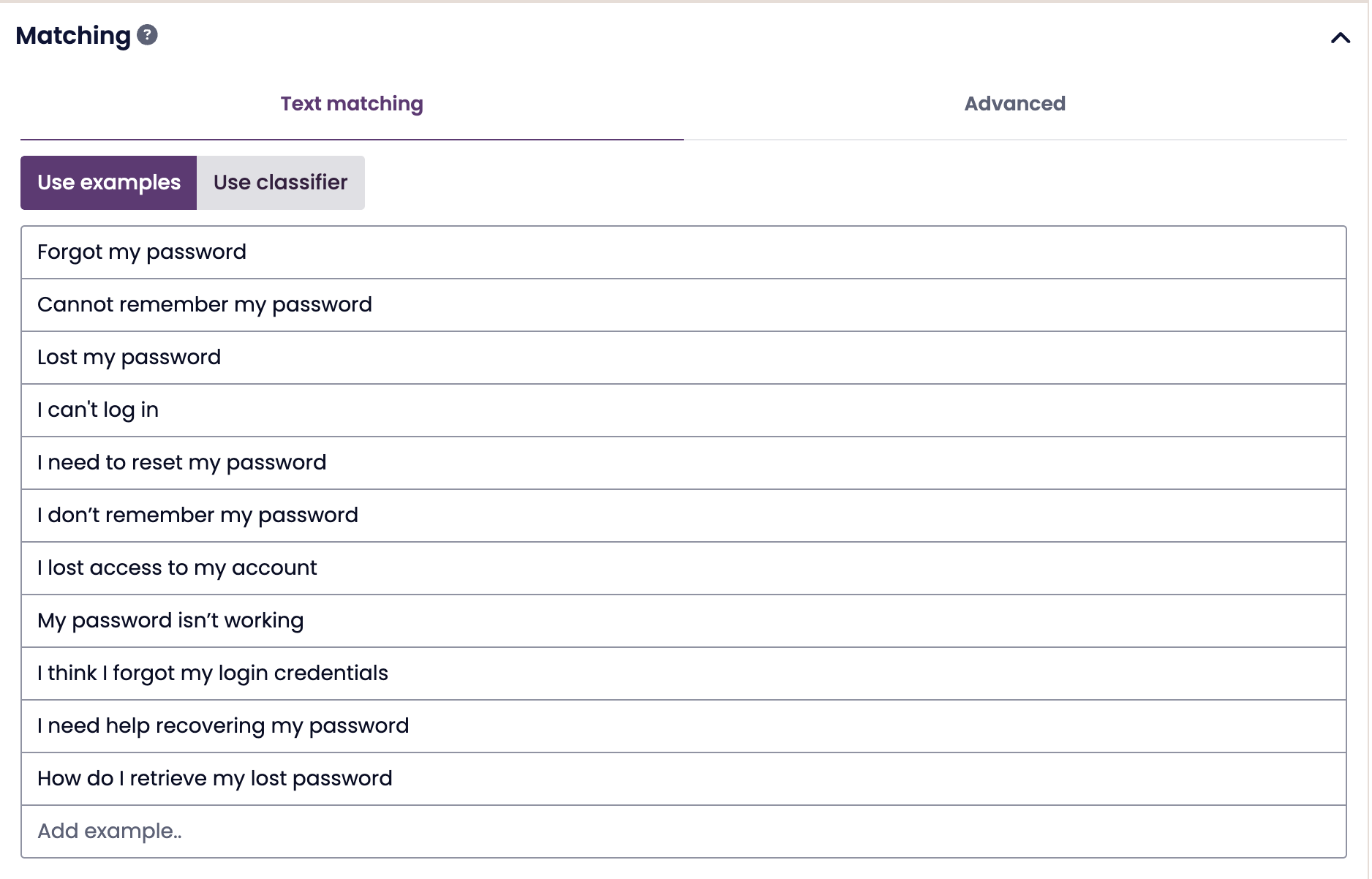Select 'I don't remember my password' row
Viewport: 1372px width, 879px height.
(x=198, y=516)
